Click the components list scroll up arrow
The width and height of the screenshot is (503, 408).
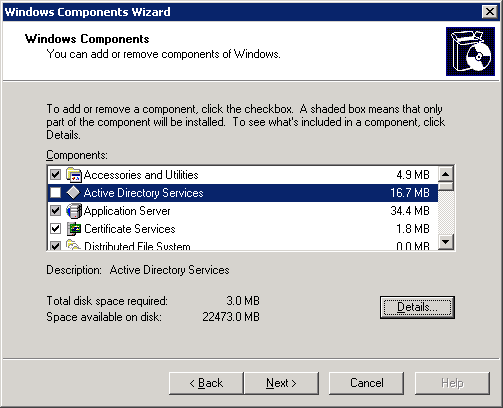446,174
